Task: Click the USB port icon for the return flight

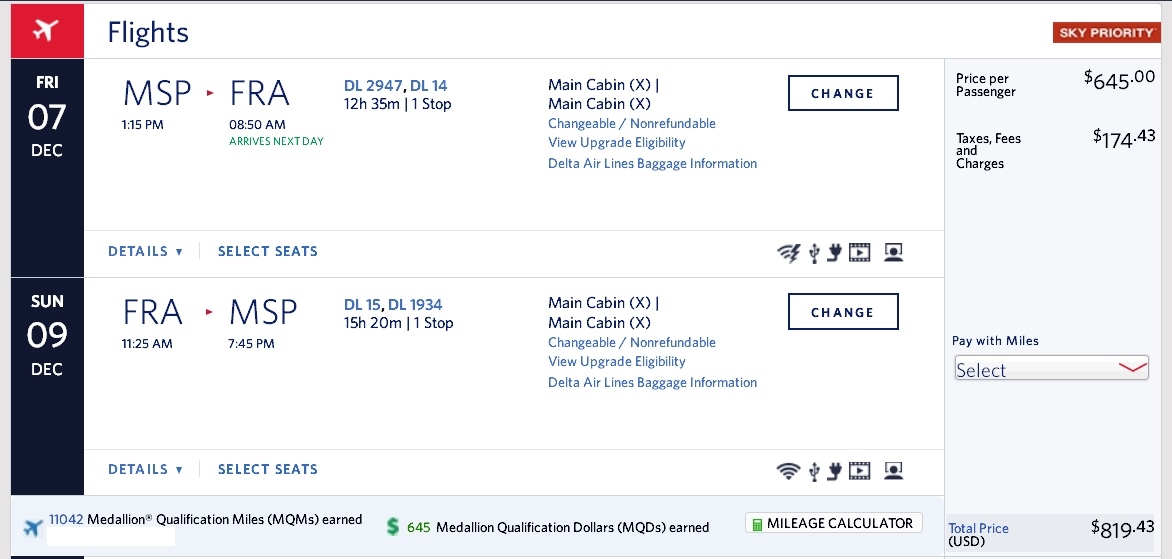Action: 814,471
